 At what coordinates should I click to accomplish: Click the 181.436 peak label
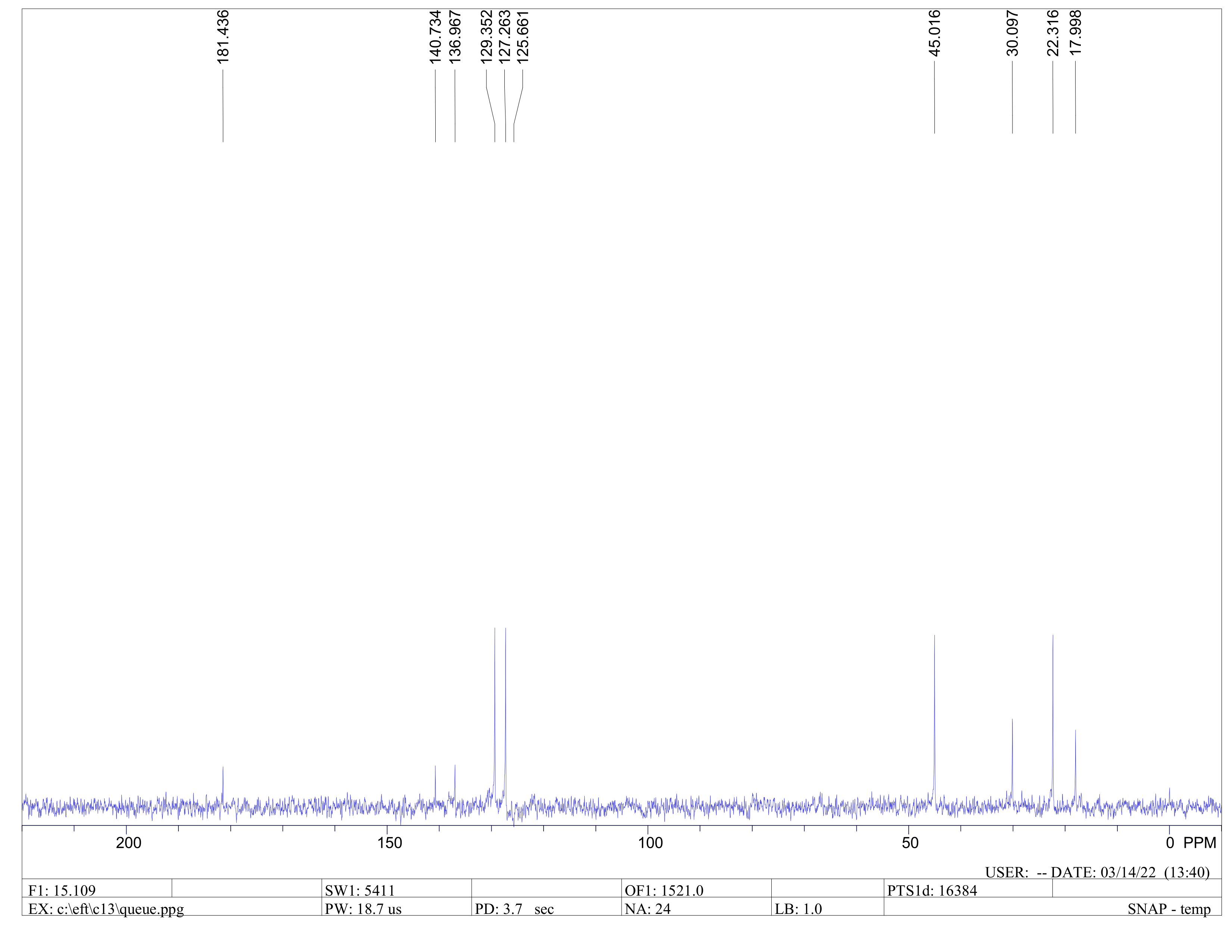coord(223,37)
